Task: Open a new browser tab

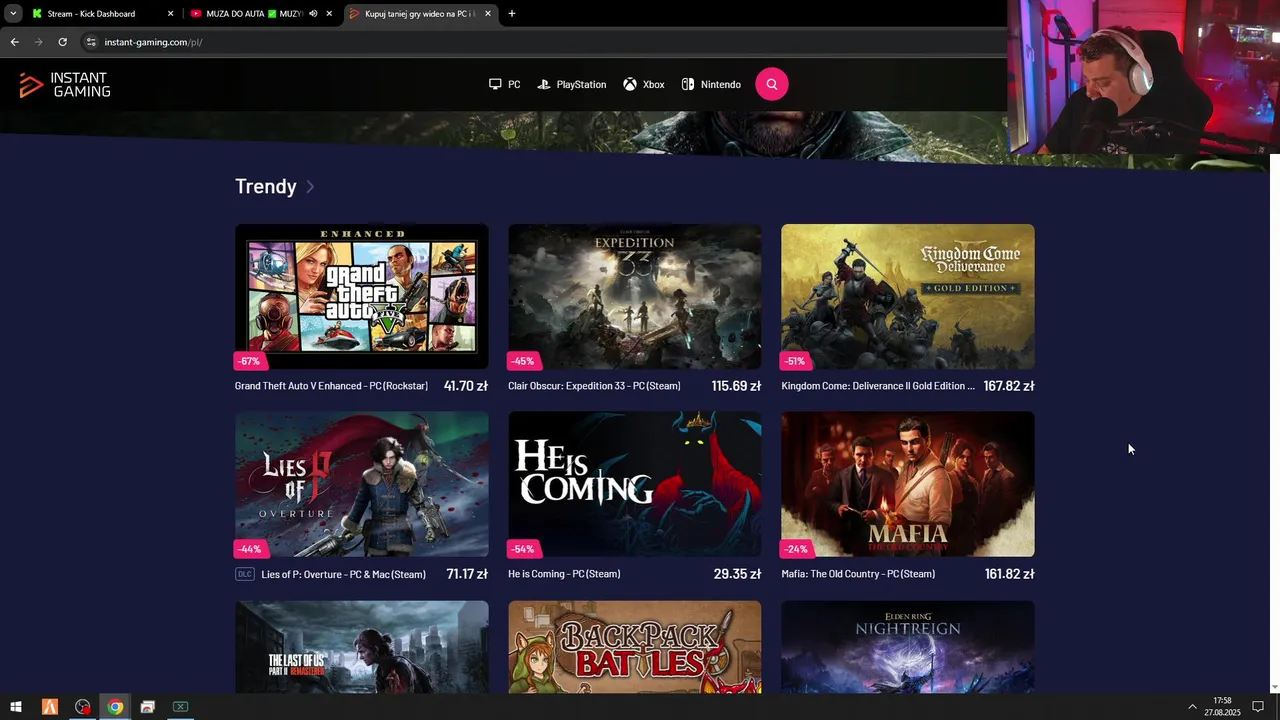Action: pos(512,14)
